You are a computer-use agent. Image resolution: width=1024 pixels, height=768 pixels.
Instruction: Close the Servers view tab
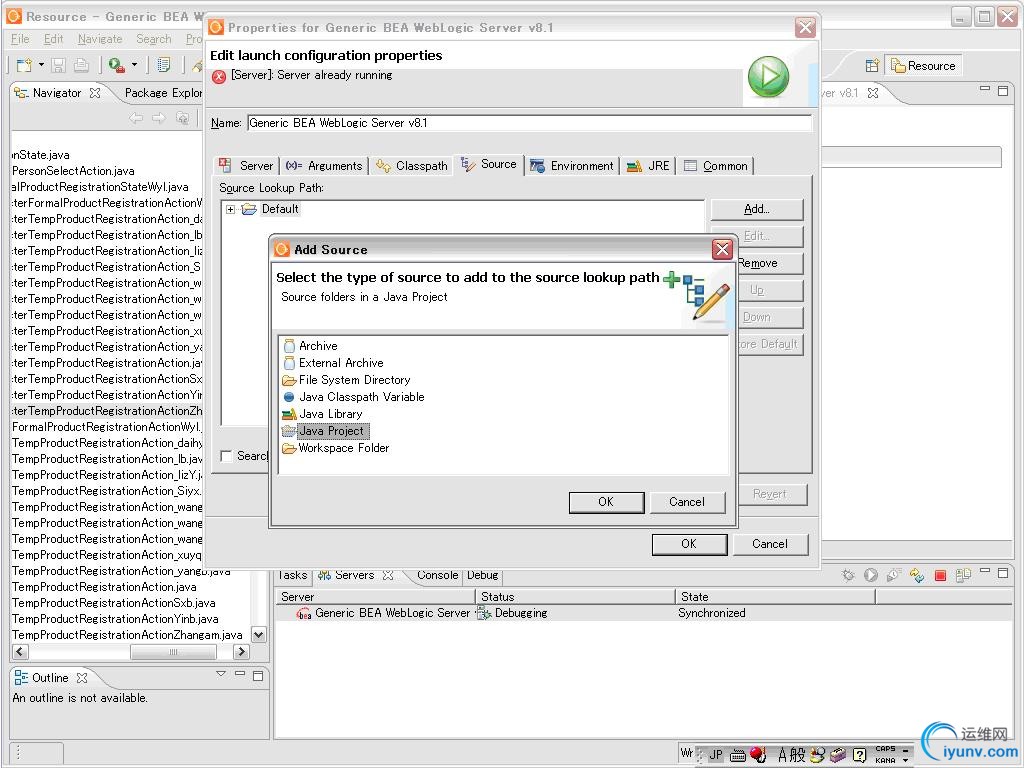[x=388, y=575]
